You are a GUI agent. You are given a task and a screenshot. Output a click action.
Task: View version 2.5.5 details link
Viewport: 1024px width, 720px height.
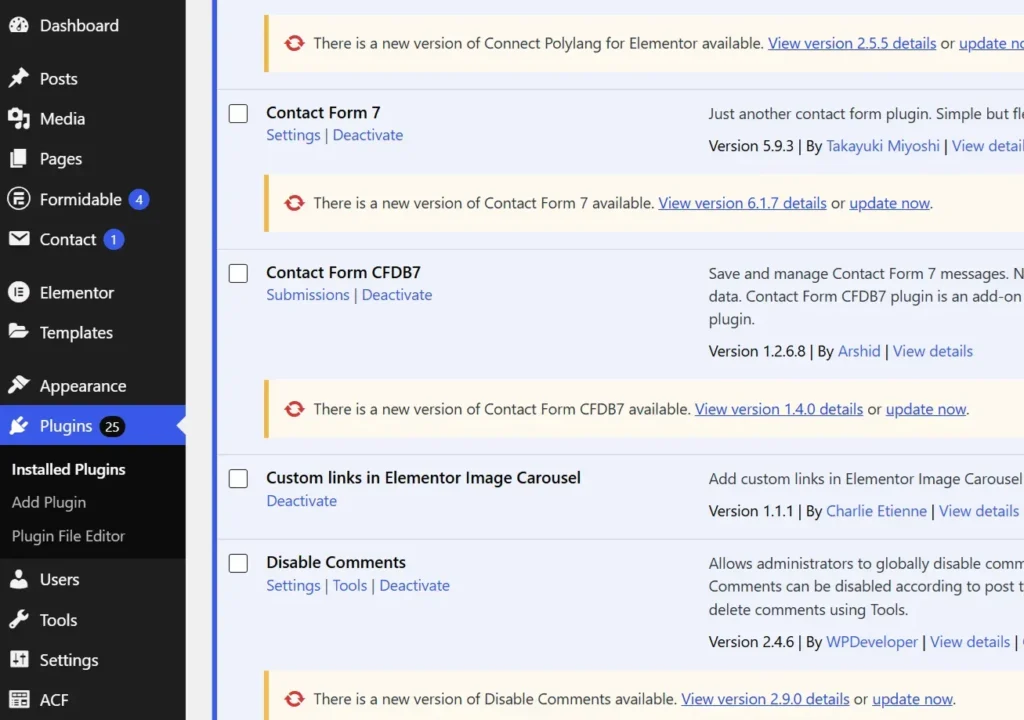click(x=852, y=43)
